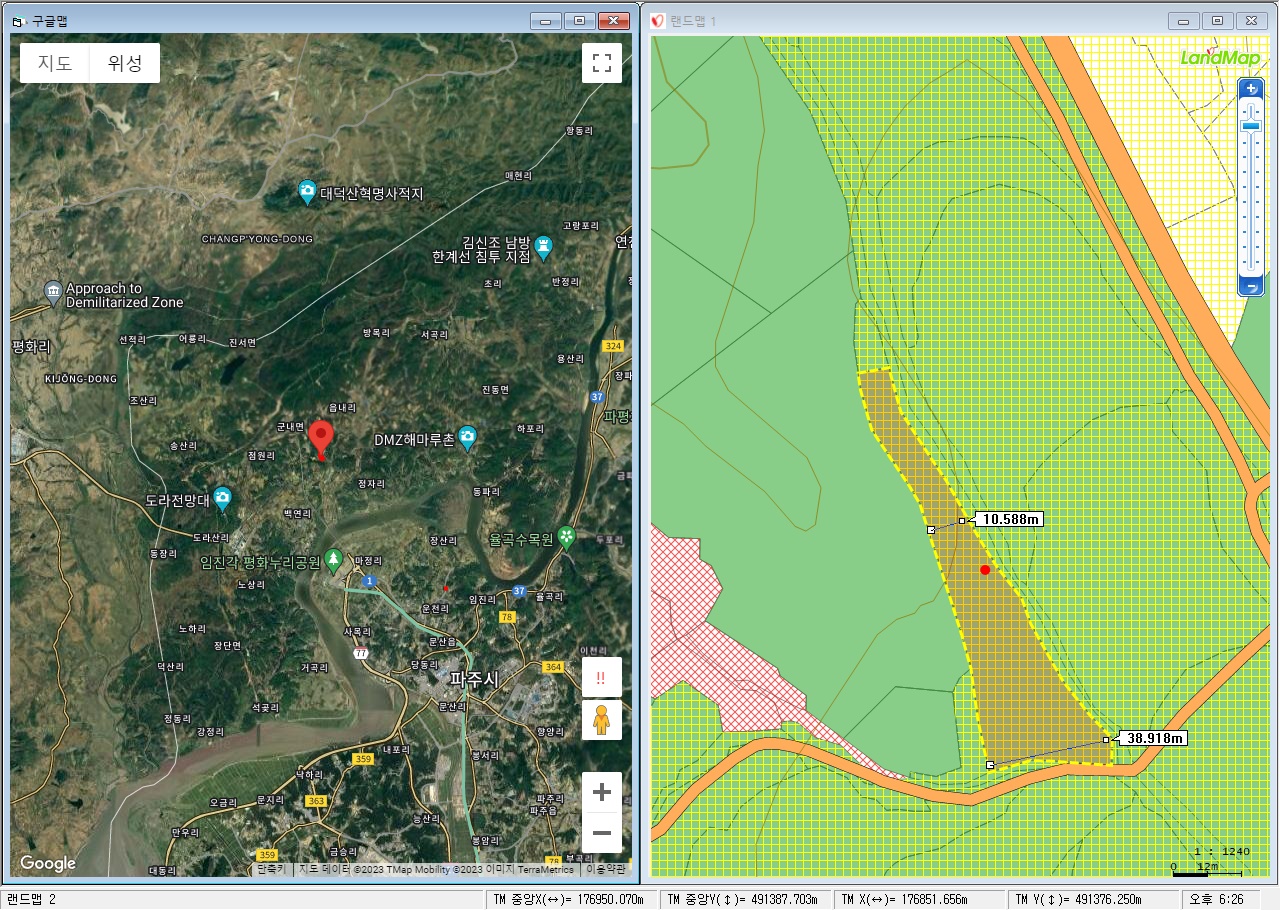The width and height of the screenshot is (1280, 910).
Task: Switch Google map to 지도 view
Action: click(x=55, y=63)
